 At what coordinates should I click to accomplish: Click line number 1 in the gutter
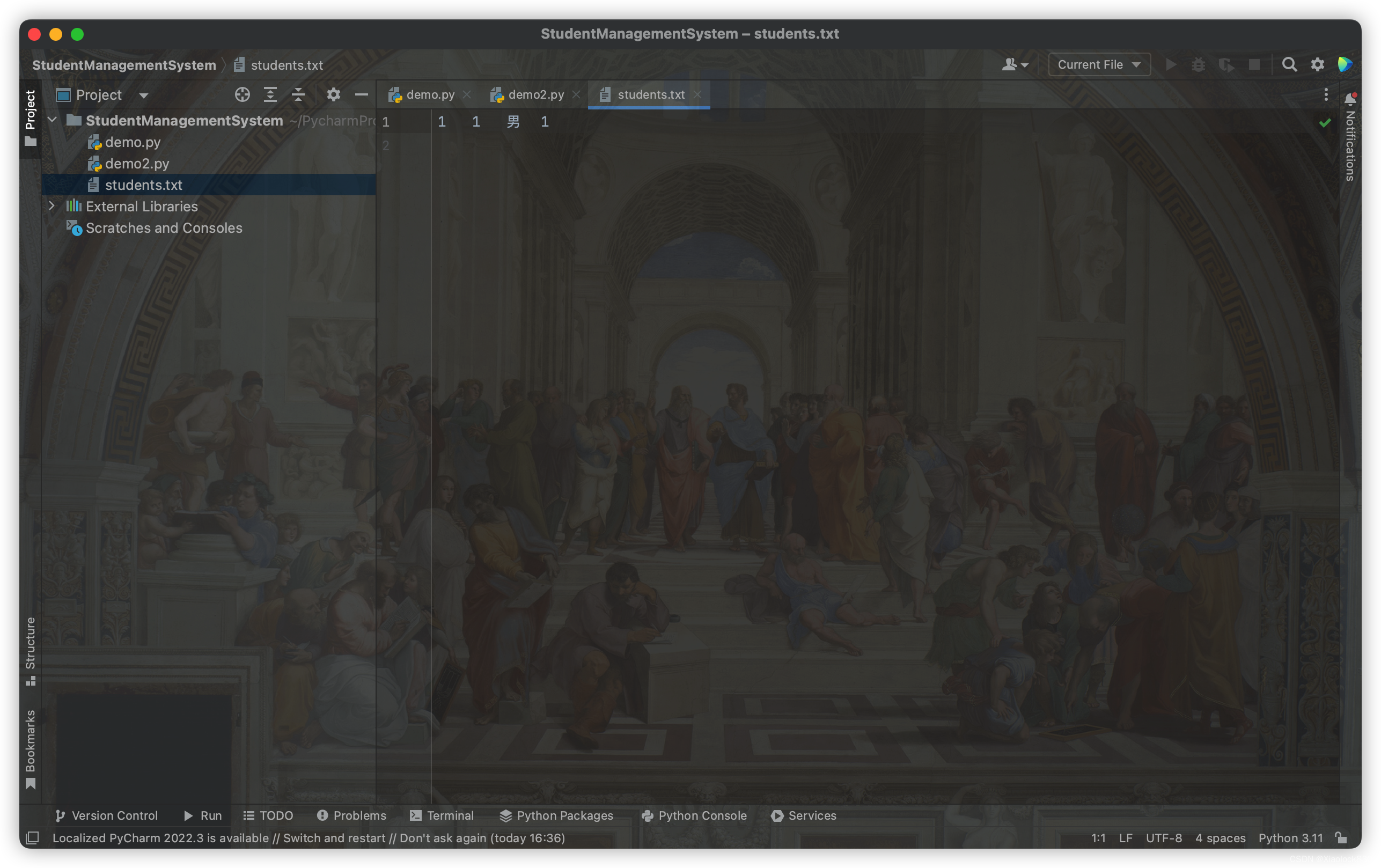click(385, 122)
